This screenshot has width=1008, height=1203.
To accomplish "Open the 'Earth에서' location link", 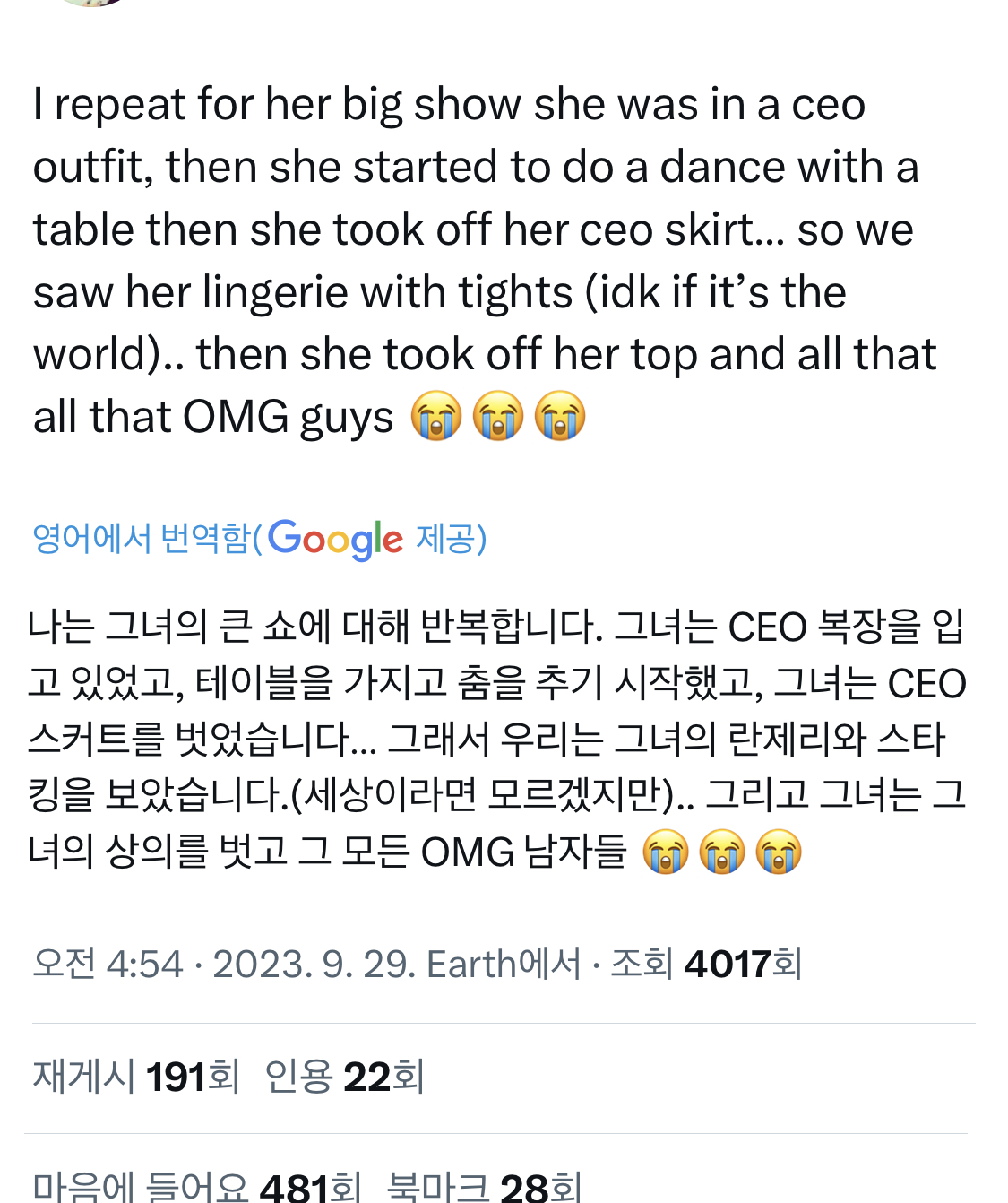I will pyautogui.click(x=504, y=965).
